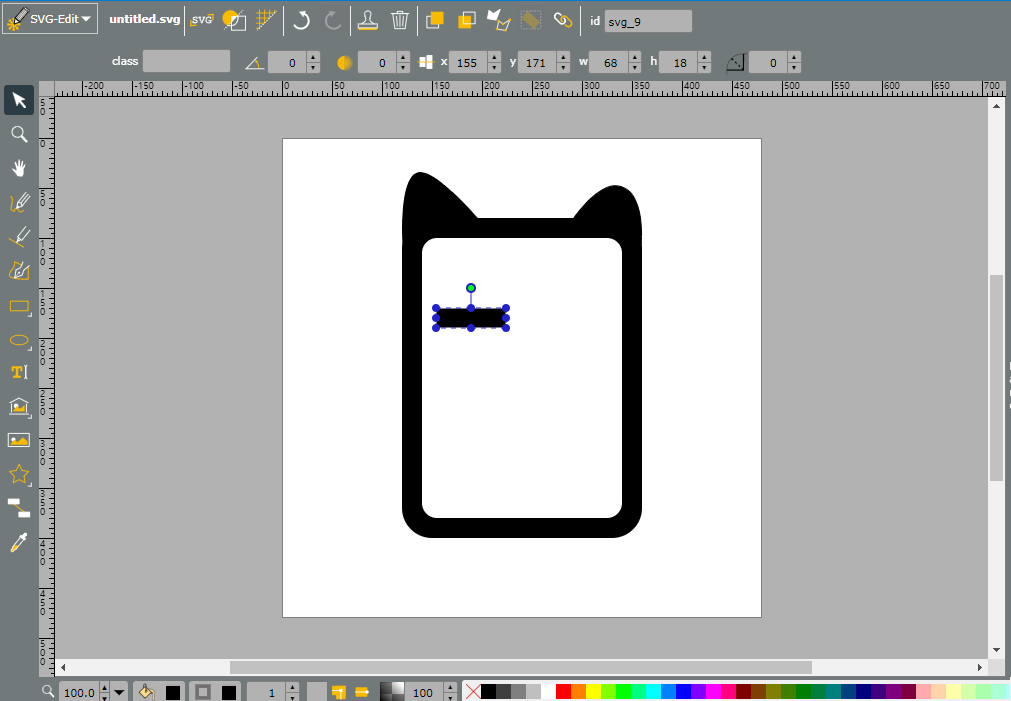Activate the Text tool
The width and height of the screenshot is (1011, 701).
pos(19,372)
